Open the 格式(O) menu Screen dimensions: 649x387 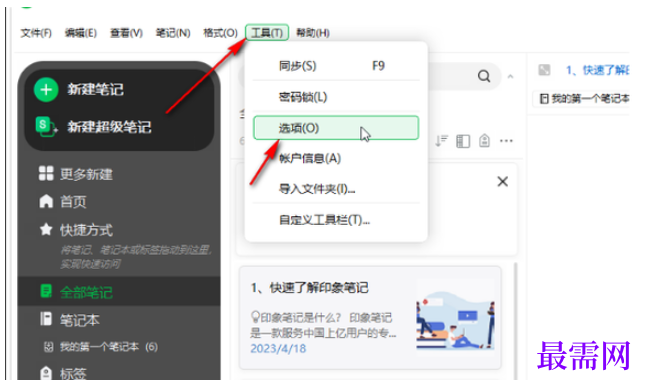click(220, 33)
